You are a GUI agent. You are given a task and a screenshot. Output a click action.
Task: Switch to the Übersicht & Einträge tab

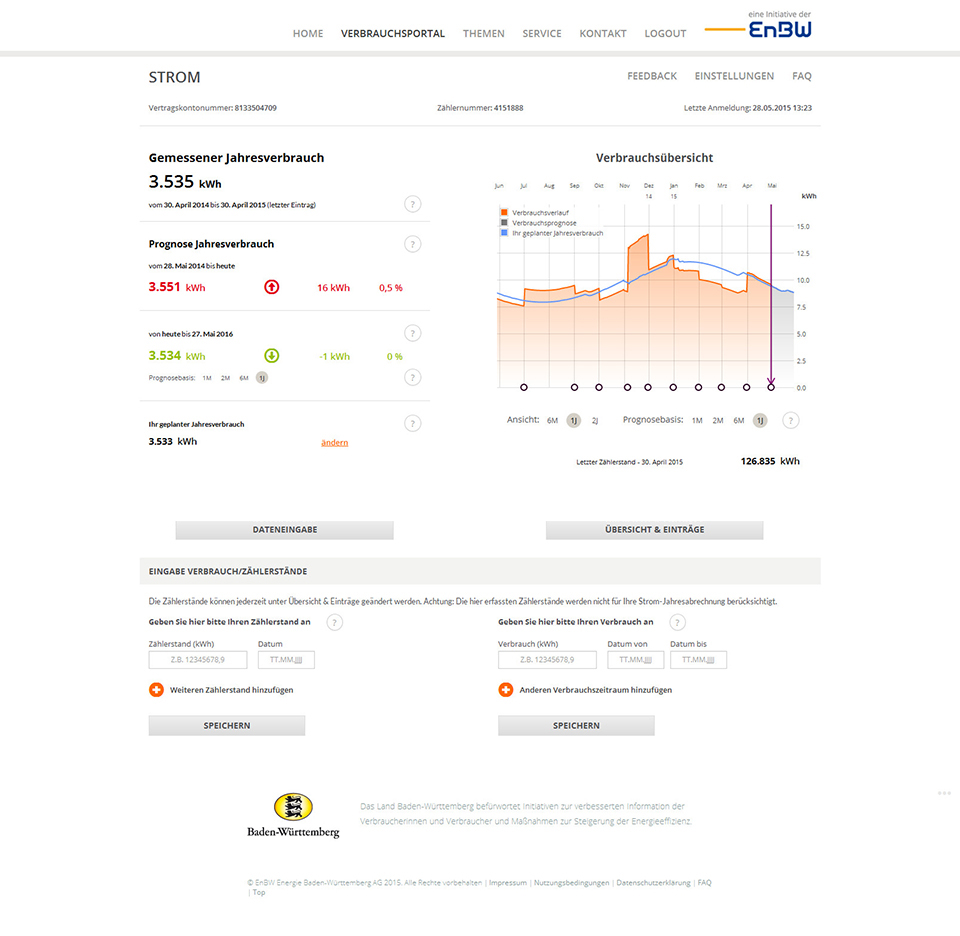coord(654,530)
